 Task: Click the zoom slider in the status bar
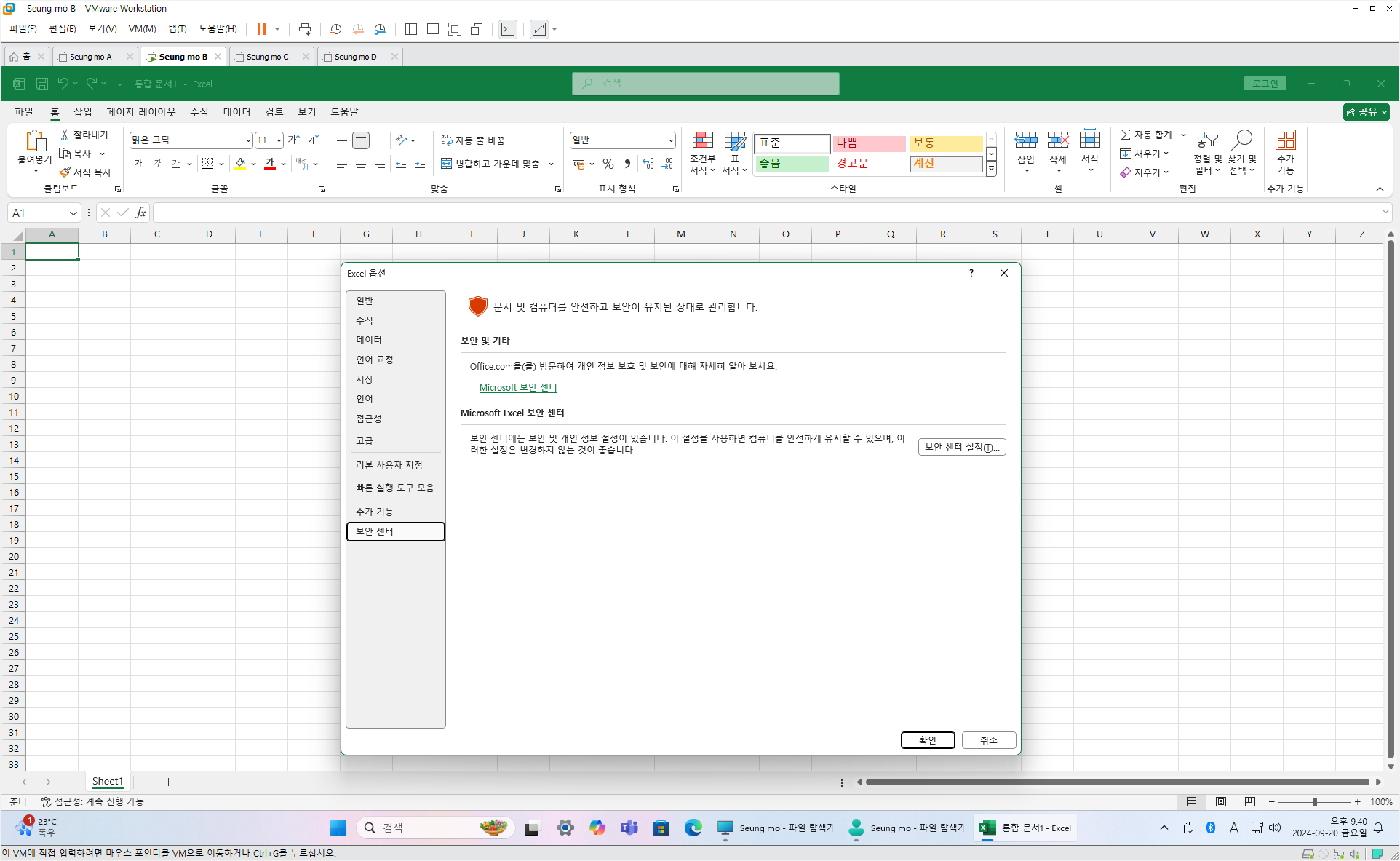coord(1314,801)
